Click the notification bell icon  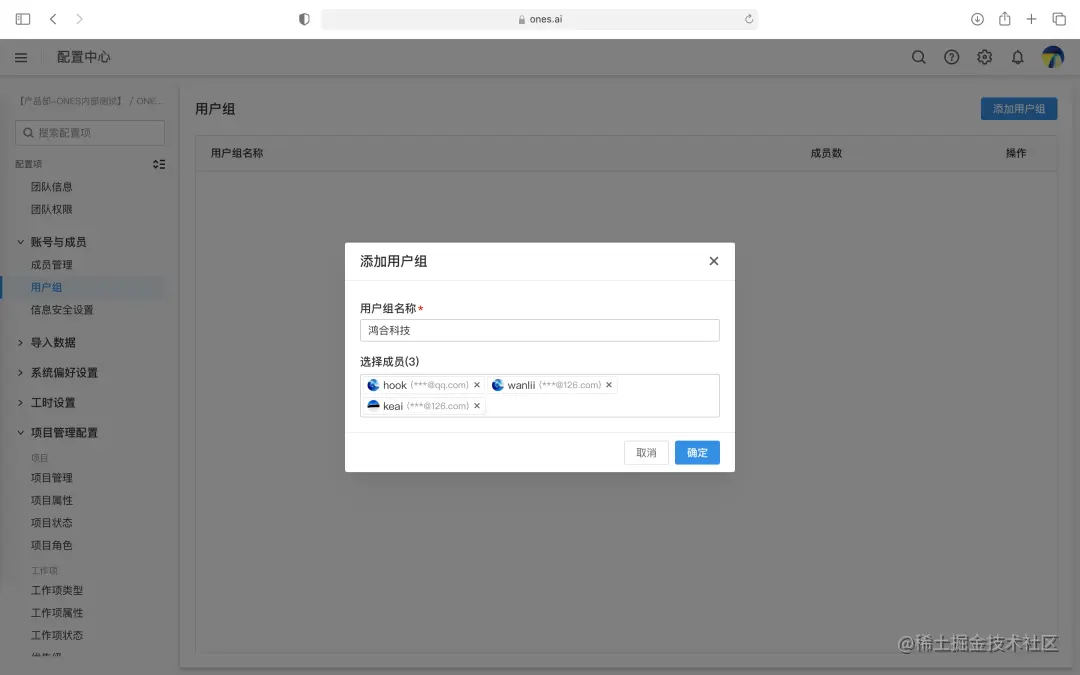pyautogui.click(x=1017, y=57)
